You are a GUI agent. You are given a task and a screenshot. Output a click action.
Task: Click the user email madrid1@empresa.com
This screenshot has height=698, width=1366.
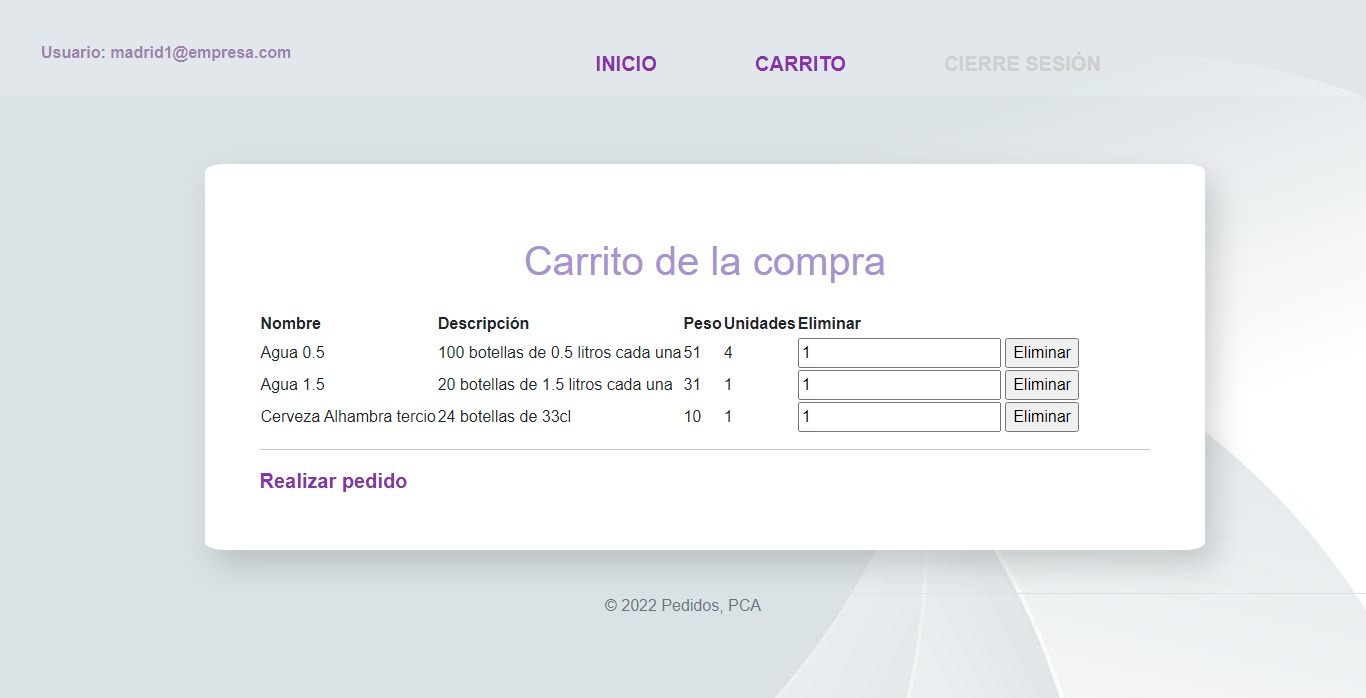[165, 52]
